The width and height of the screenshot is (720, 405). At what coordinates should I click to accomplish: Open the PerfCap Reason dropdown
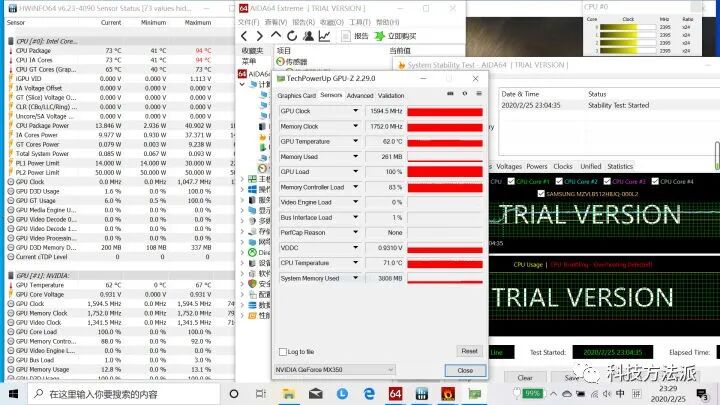pos(355,232)
